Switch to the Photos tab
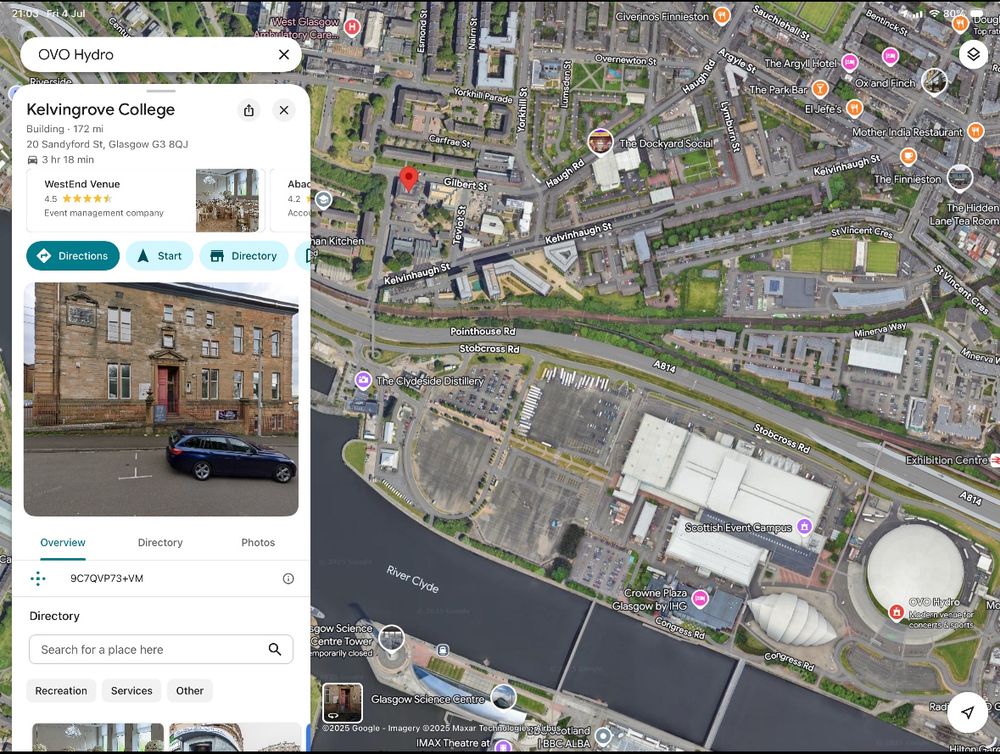The height and width of the screenshot is (754, 1000). click(258, 543)
